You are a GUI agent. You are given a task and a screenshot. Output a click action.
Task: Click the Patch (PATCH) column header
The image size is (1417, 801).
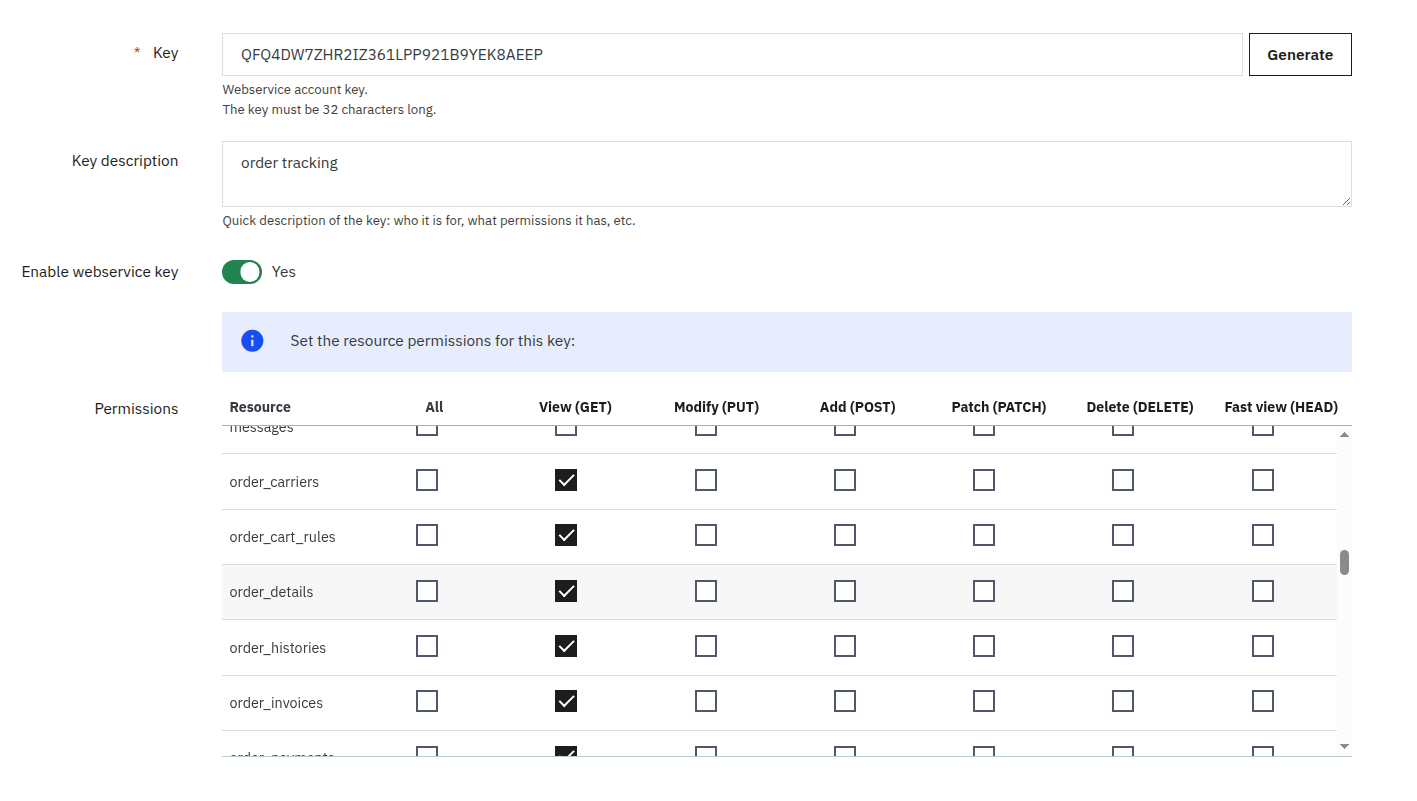click(999, 407)
